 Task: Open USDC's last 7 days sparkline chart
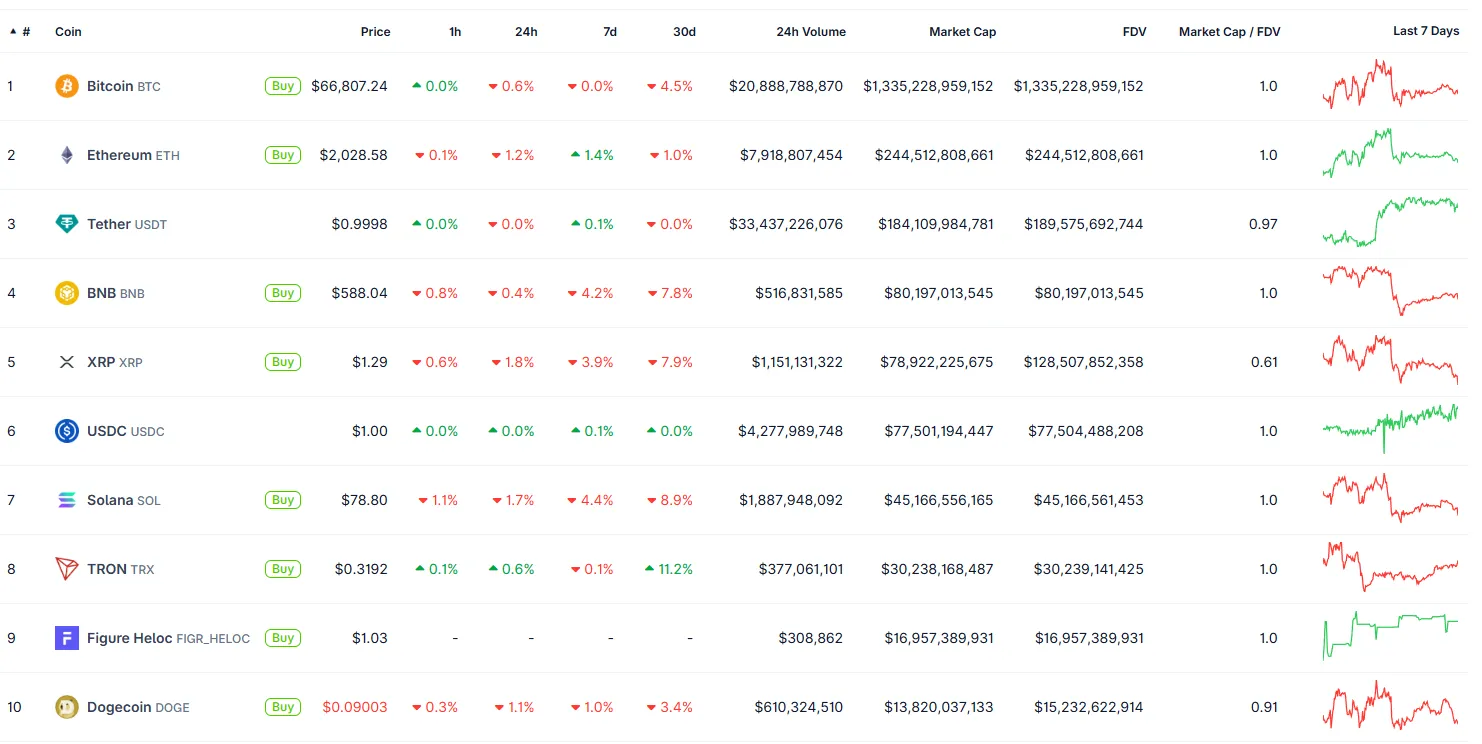click(x=1390, y=429)
